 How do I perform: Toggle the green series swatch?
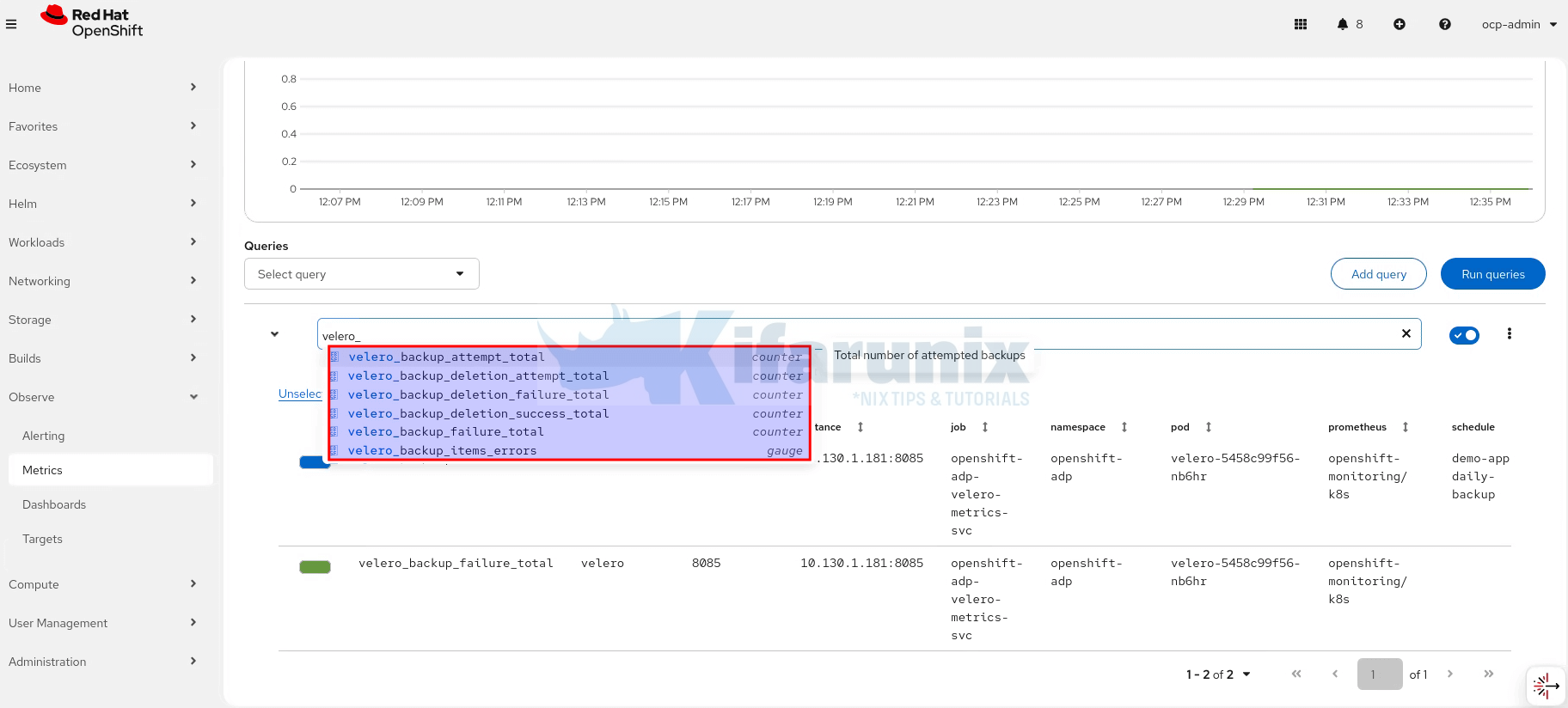pos(315,567)
